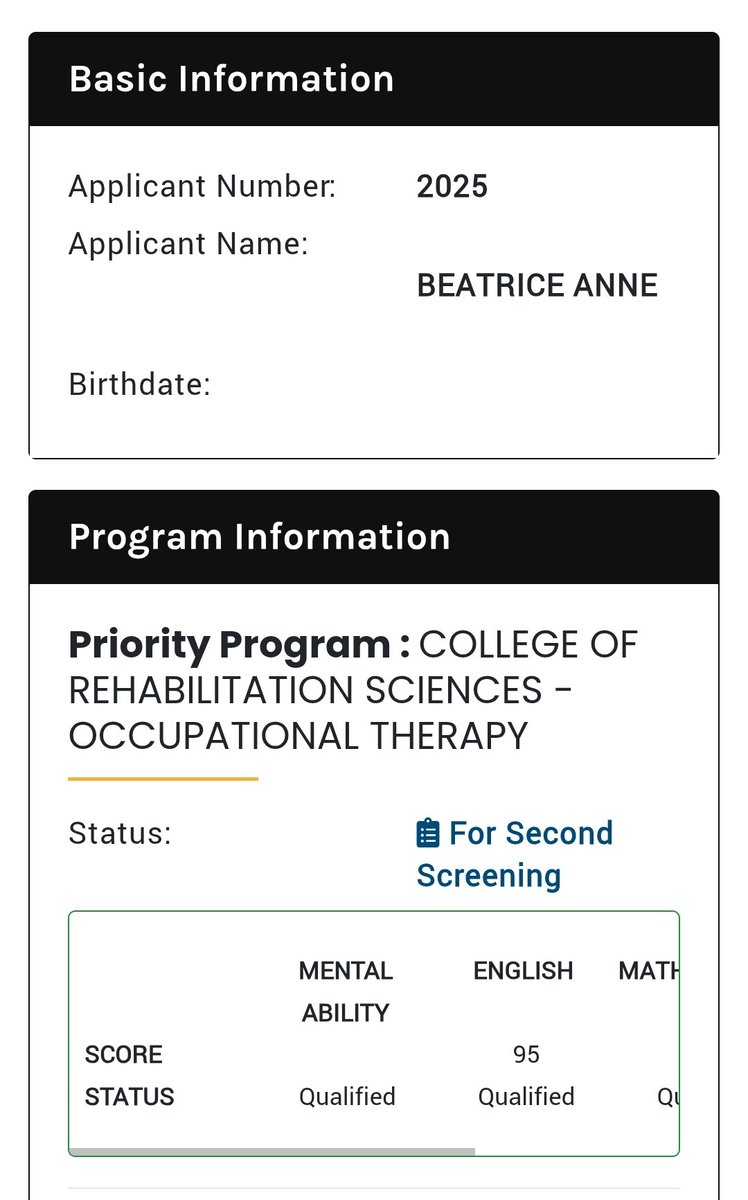Select the OCCUPATIONAL THERAPY program text
Screen dimensions: 748x1200
(298, 736)
